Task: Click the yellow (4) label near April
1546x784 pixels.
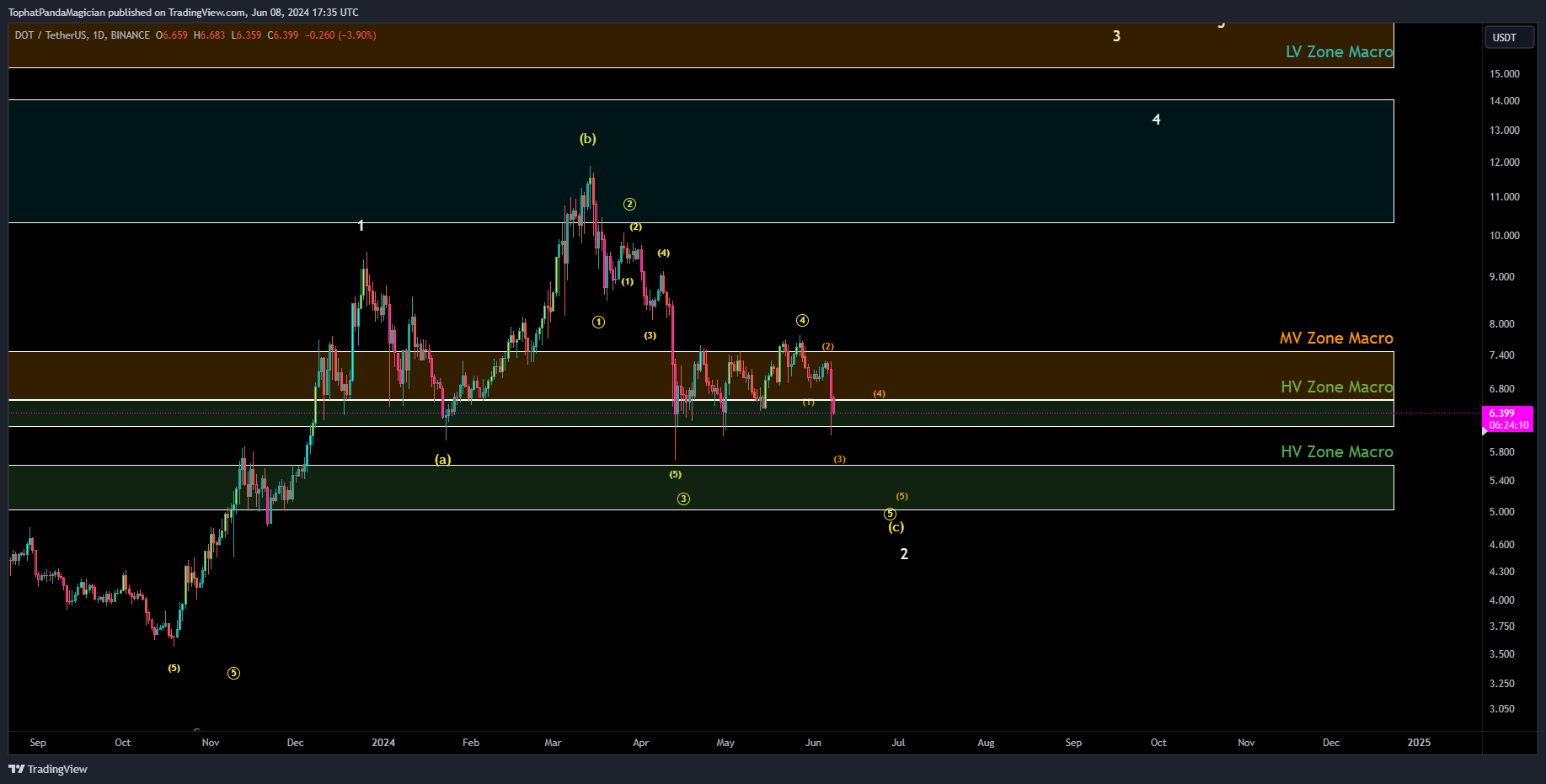Action: tap(664, 253)
